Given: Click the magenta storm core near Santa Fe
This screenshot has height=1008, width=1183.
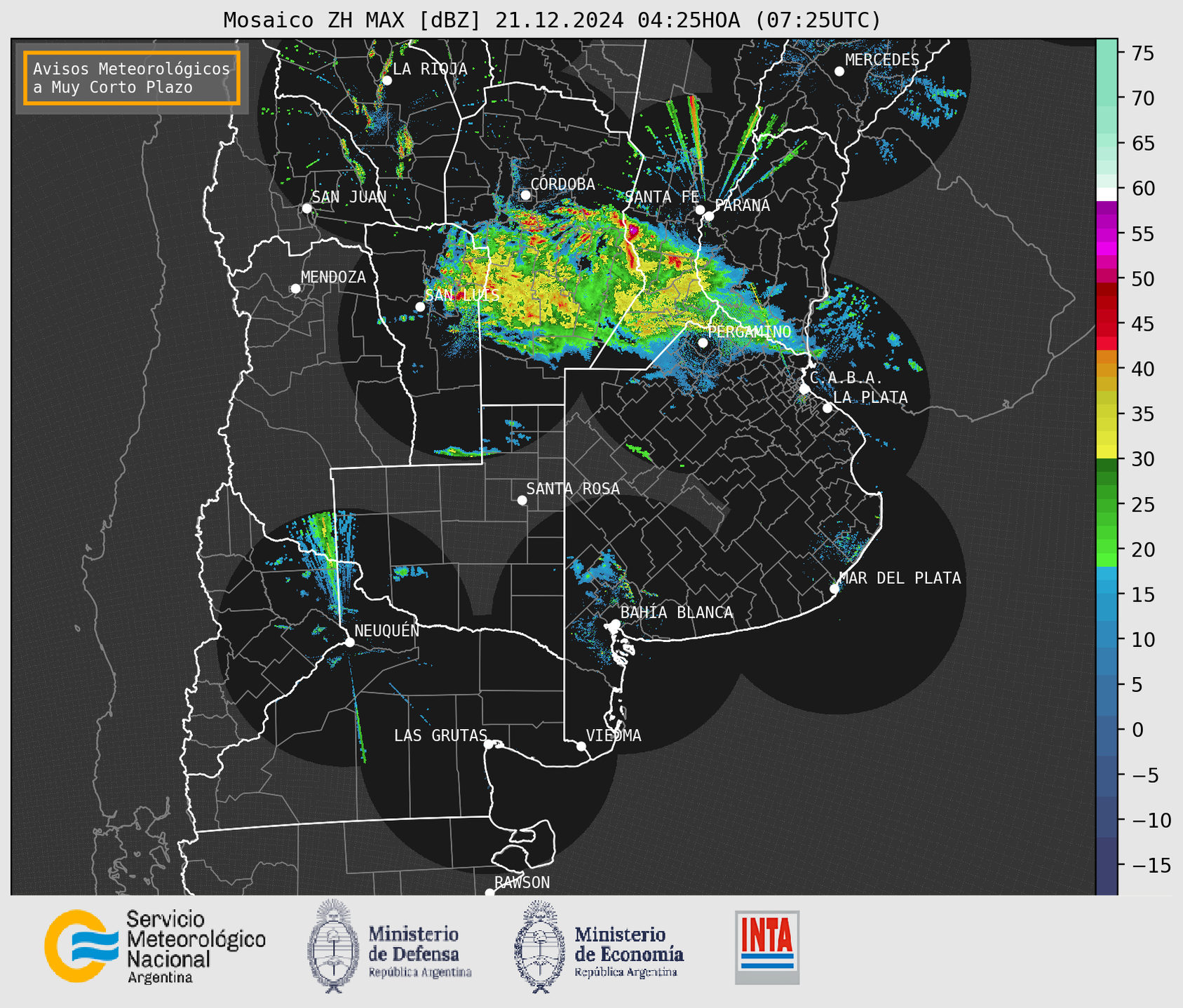Looking at the screenshot, I should pyautogui.click(x=633, y=229).
